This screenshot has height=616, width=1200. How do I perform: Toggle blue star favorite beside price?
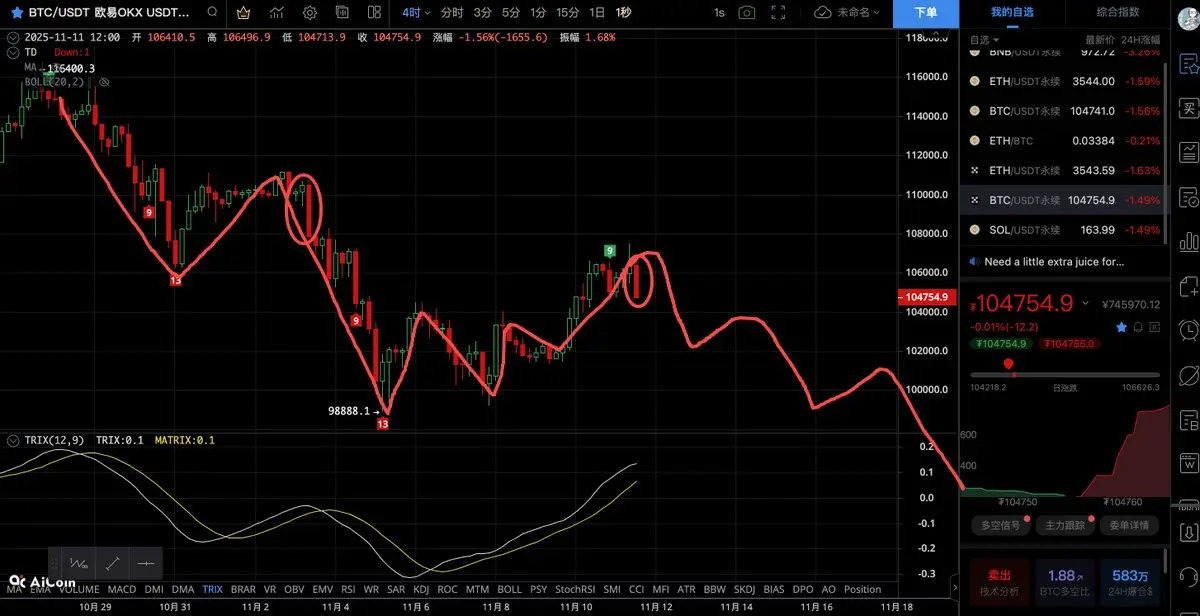[1121, 327]
